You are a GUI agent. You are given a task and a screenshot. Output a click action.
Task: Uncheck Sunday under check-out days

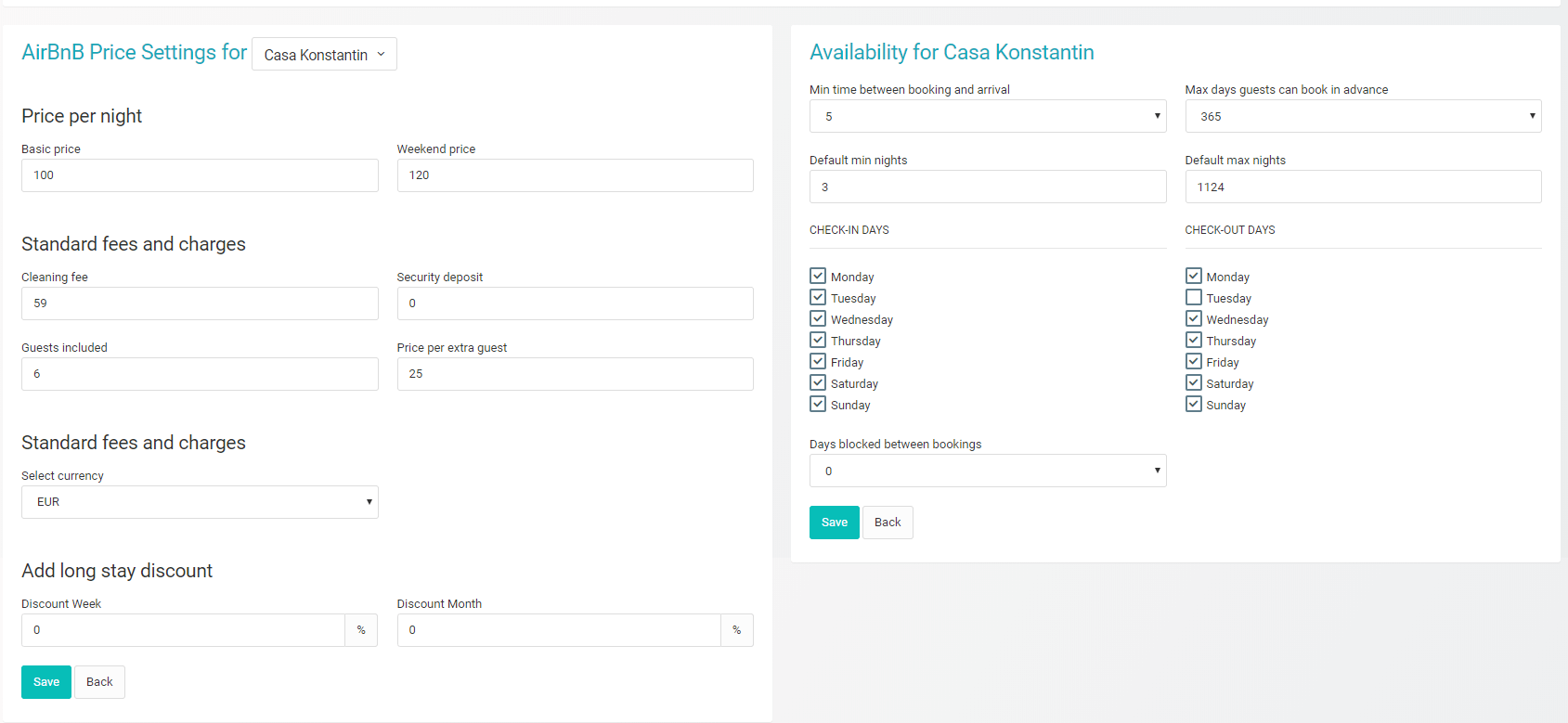click(1194, 404)
